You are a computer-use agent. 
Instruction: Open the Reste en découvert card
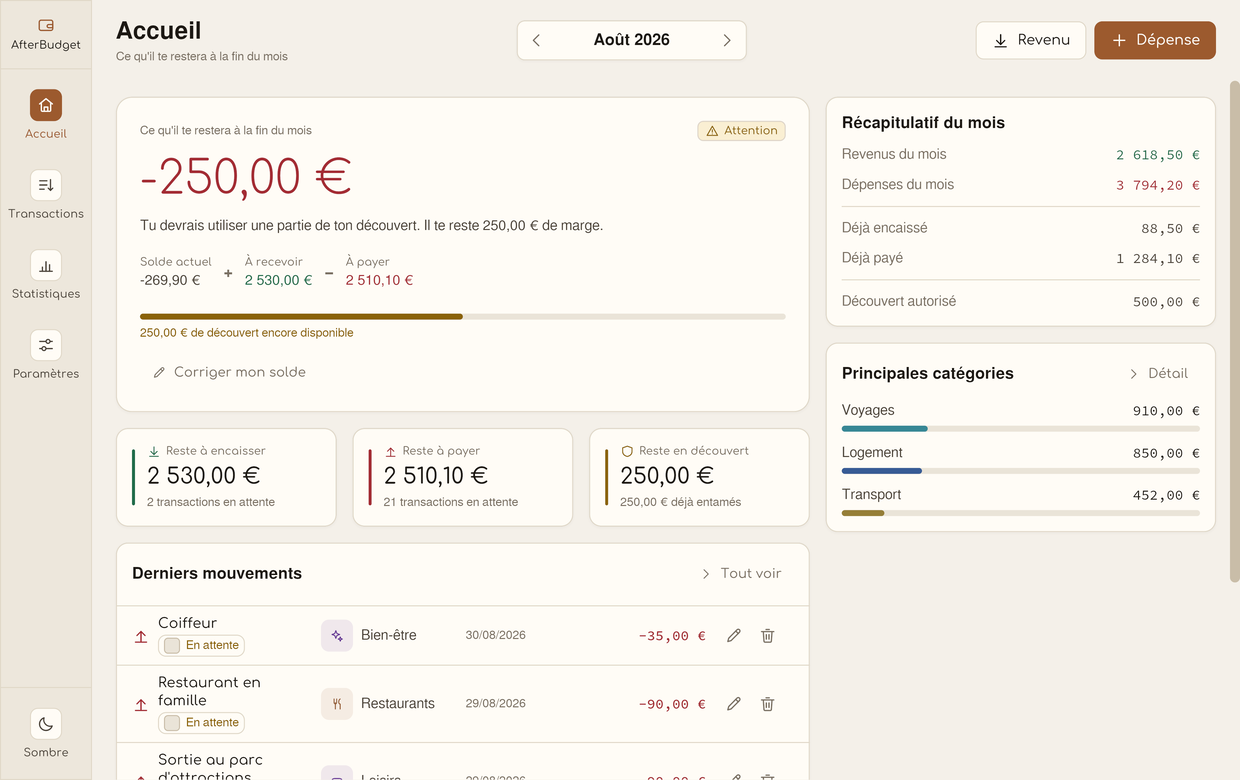click(x=699, y=477)
